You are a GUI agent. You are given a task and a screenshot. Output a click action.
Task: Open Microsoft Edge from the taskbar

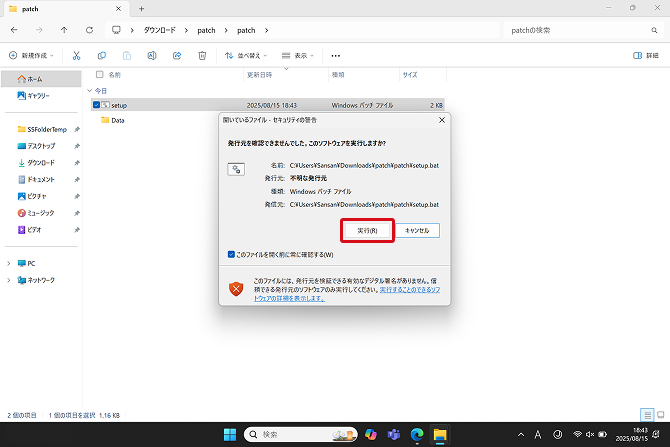pos(417,435)
